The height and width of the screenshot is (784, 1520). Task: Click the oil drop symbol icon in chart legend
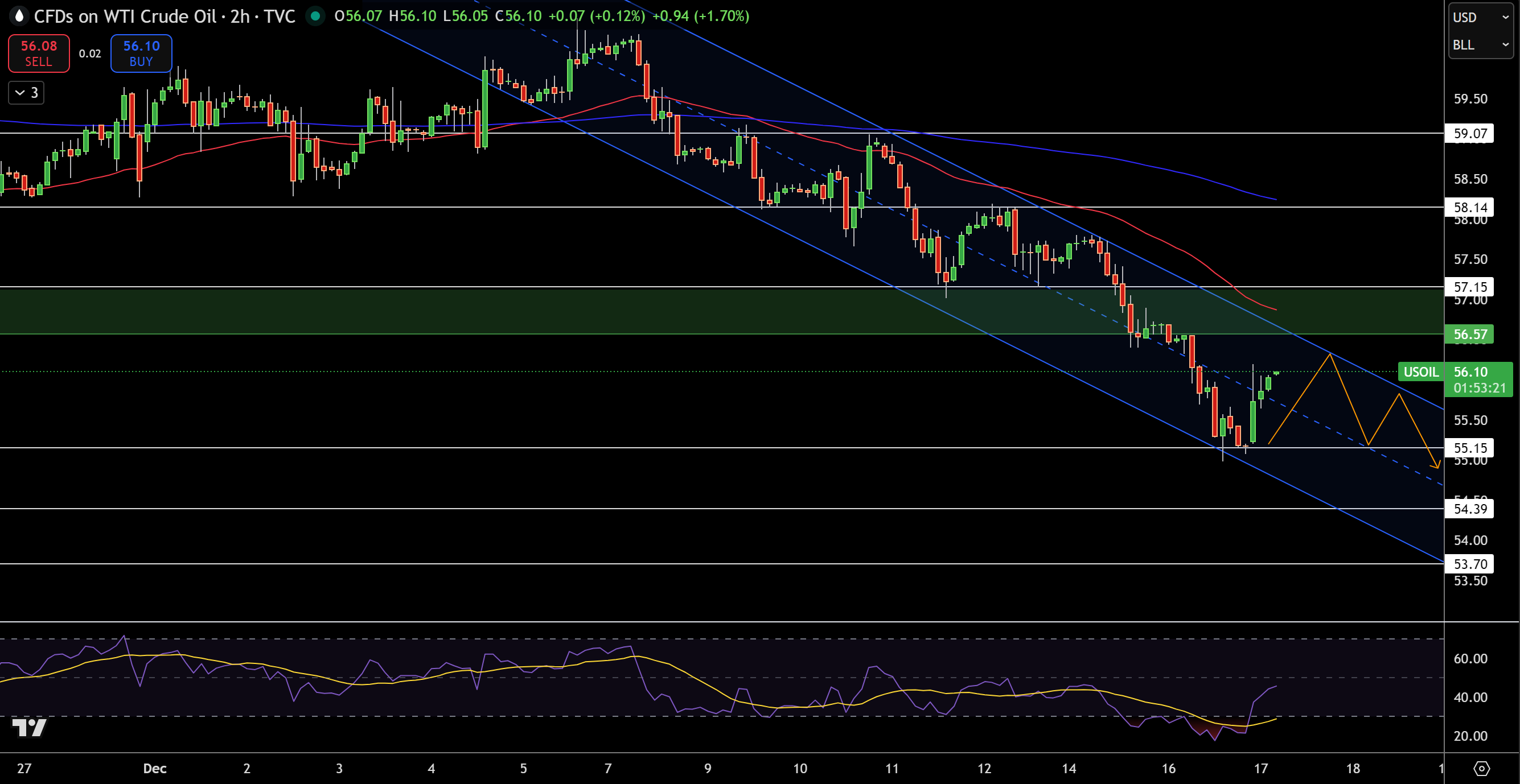pyautogui.click(x=19, y=16)
